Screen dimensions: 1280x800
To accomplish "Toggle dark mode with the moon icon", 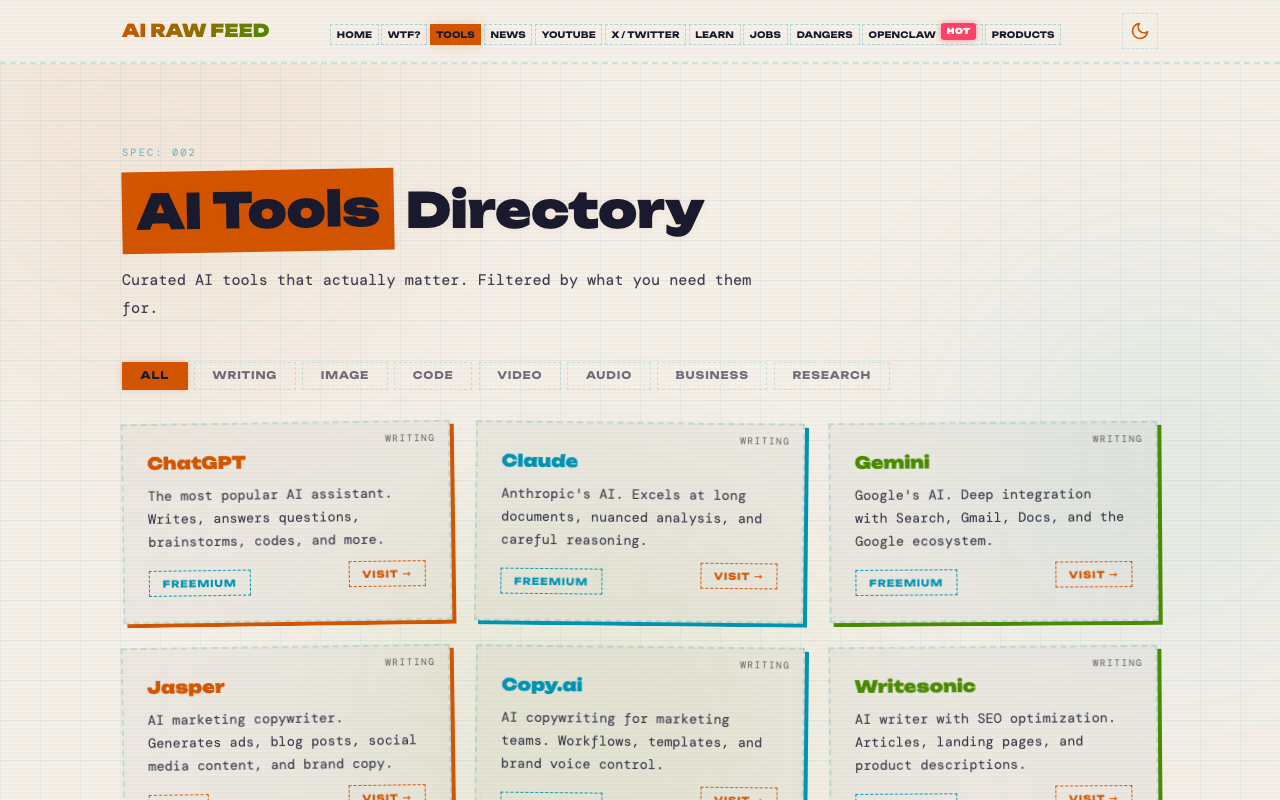I will (1139, 31).
